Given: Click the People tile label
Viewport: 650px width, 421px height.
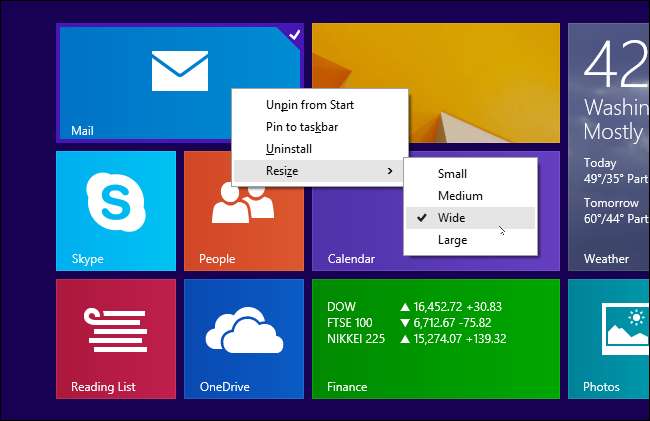Looking at the screenshot, I should click(x=217, y=259).
